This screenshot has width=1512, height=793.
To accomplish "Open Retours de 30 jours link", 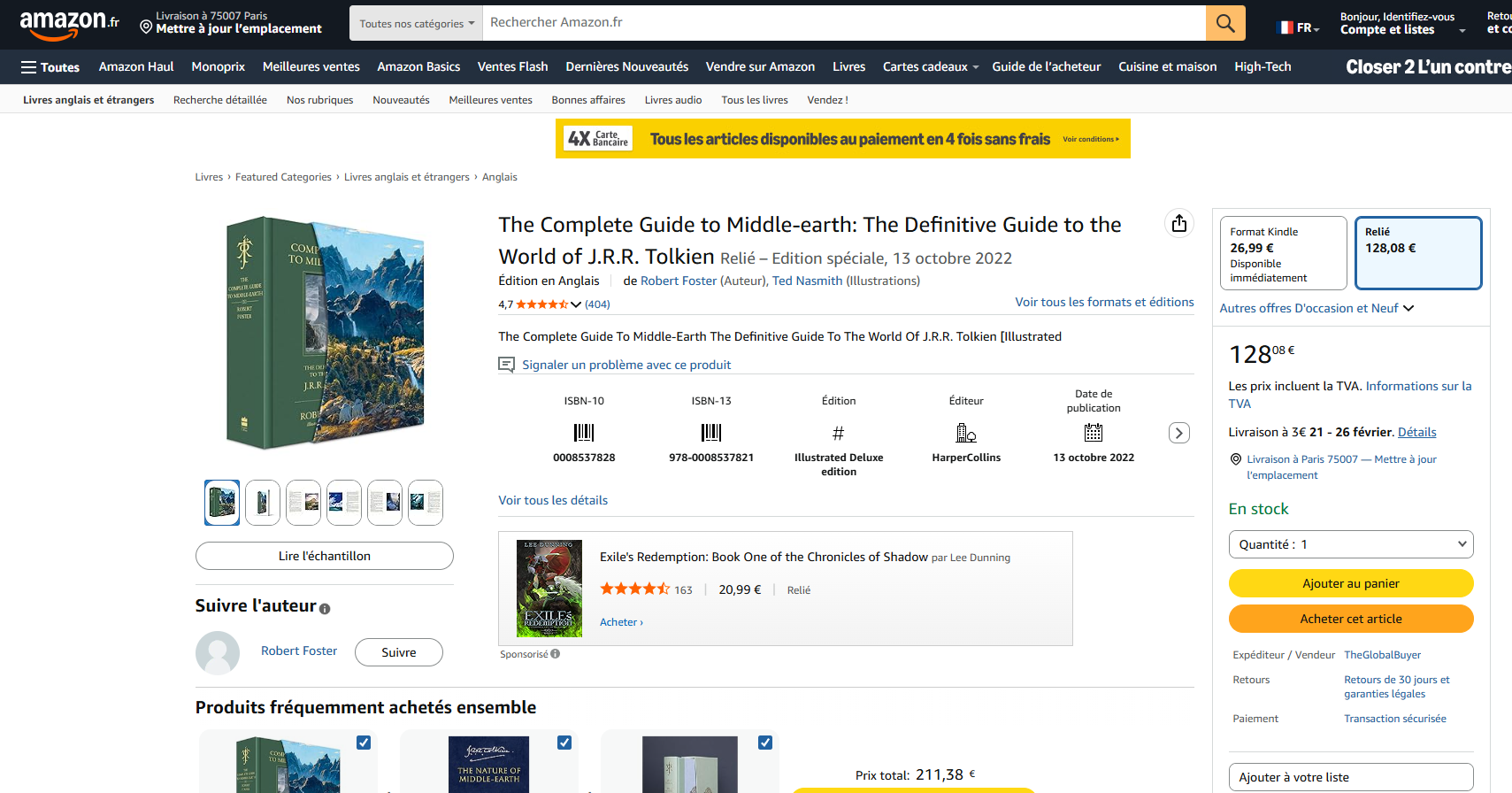I will click(x=1397, y=687).
